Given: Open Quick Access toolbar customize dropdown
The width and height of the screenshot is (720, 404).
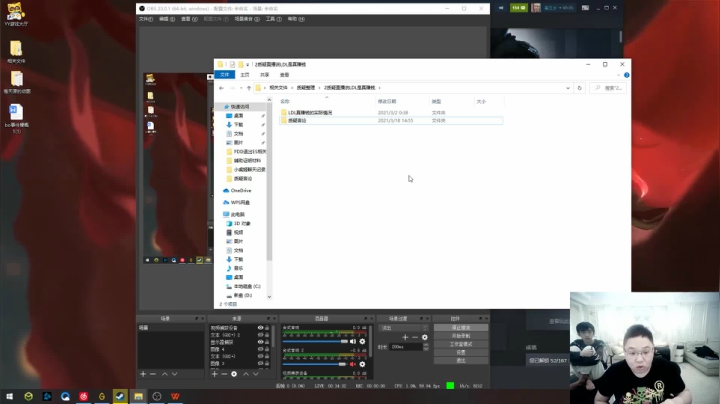Looking at the screenshot, I should tap(248, 65).
